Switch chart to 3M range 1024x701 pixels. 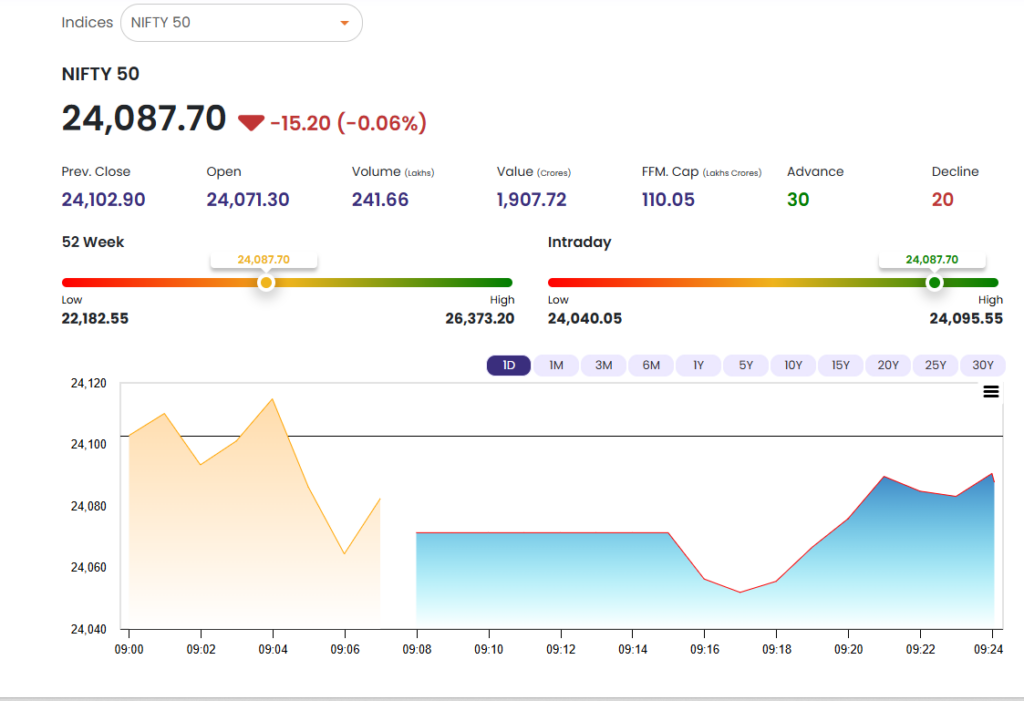603,365
